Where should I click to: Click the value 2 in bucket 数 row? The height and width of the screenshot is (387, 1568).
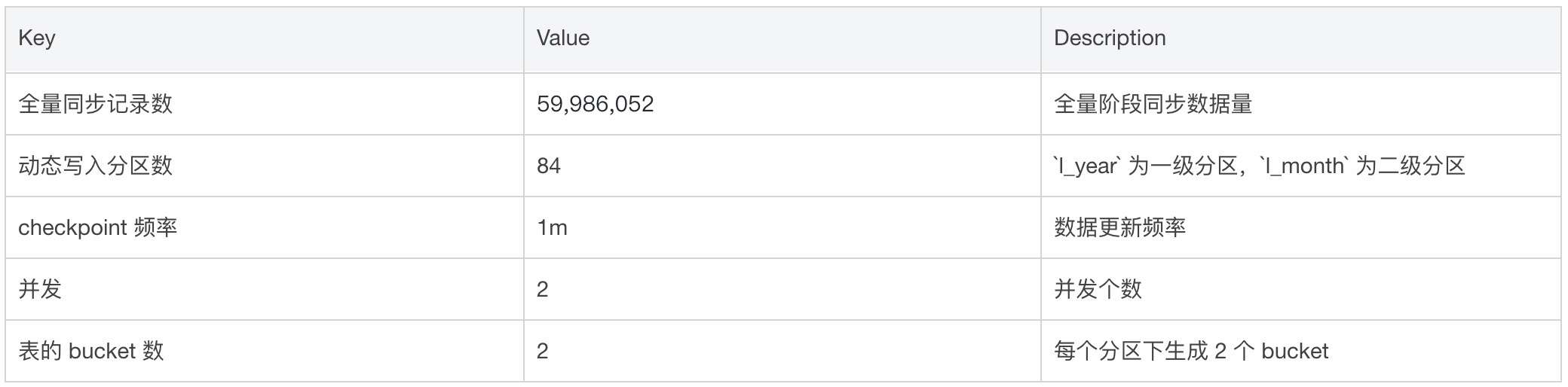(x=543, y=351)
